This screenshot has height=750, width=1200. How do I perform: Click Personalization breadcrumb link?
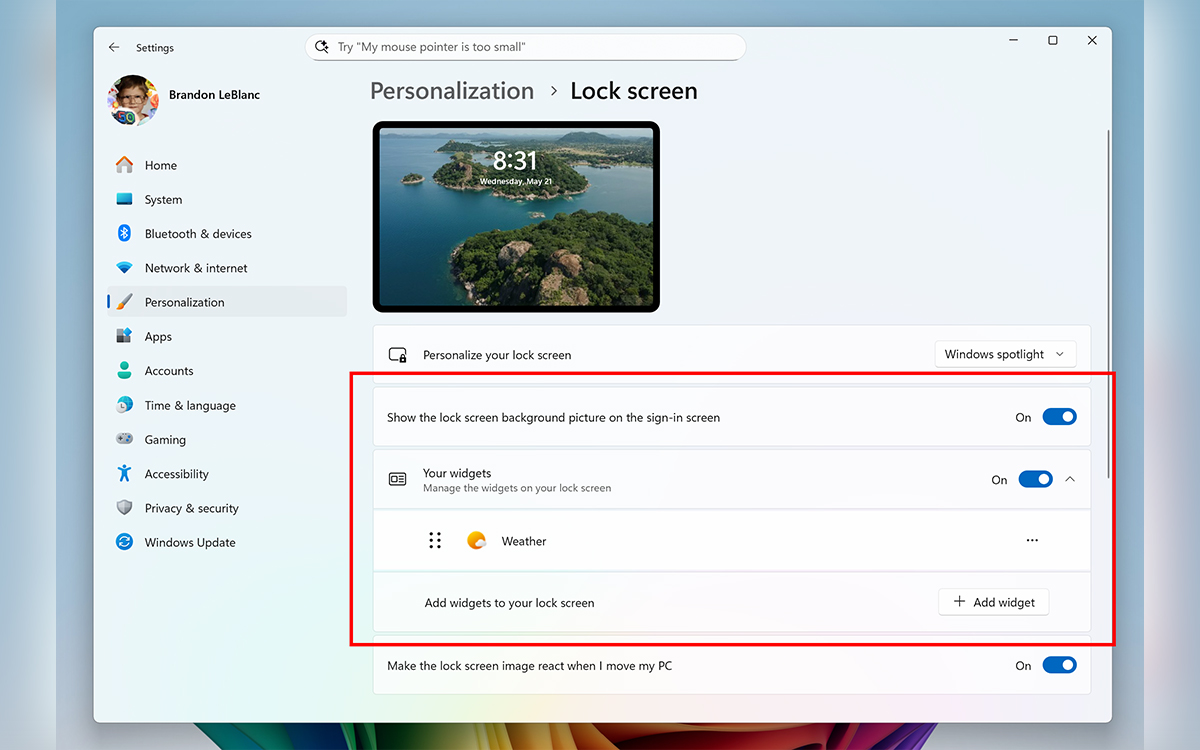coord(452,91)
